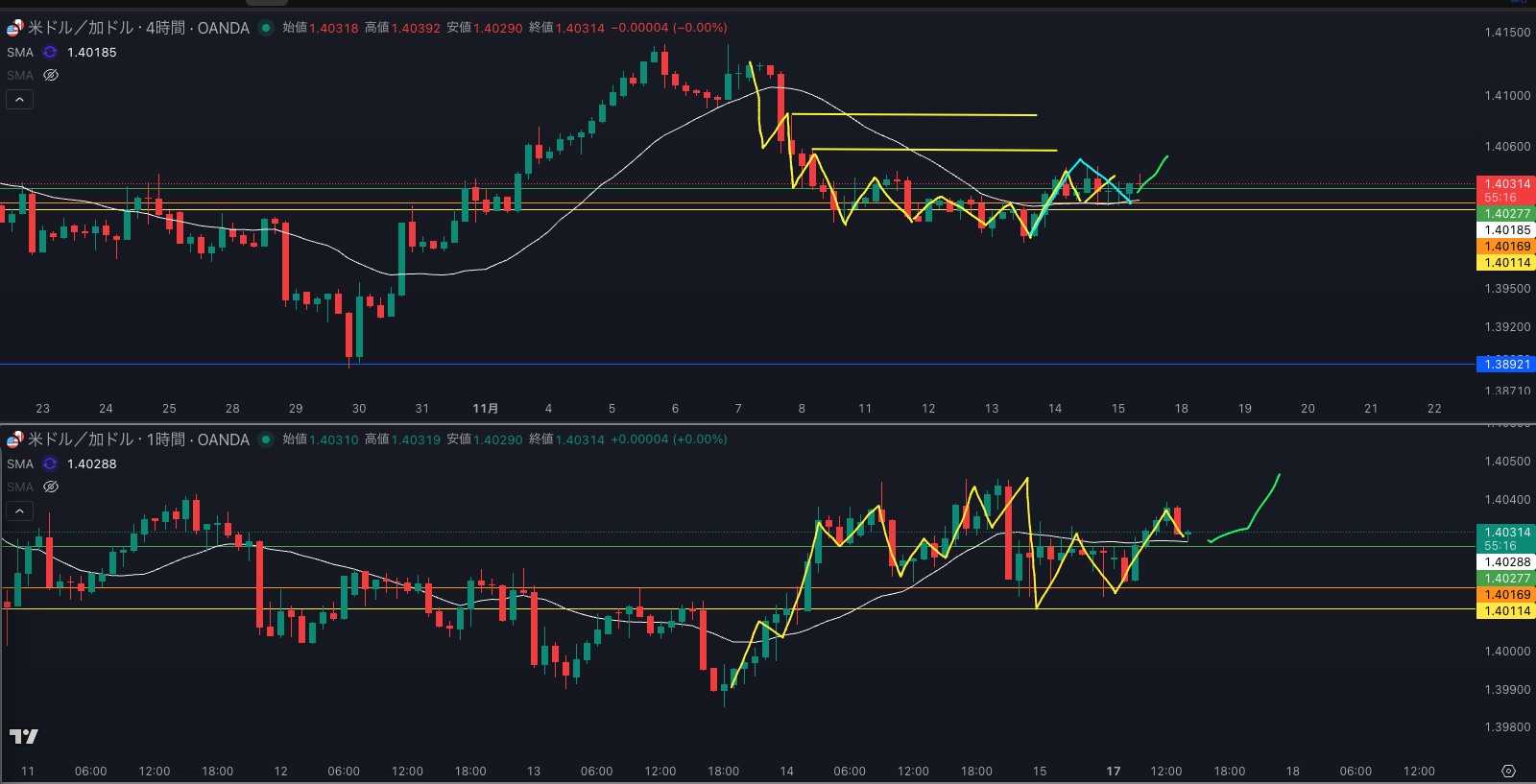
Task: Open symbol title of 1時間 OANDA chart
Action: click(x=138, y=440)
